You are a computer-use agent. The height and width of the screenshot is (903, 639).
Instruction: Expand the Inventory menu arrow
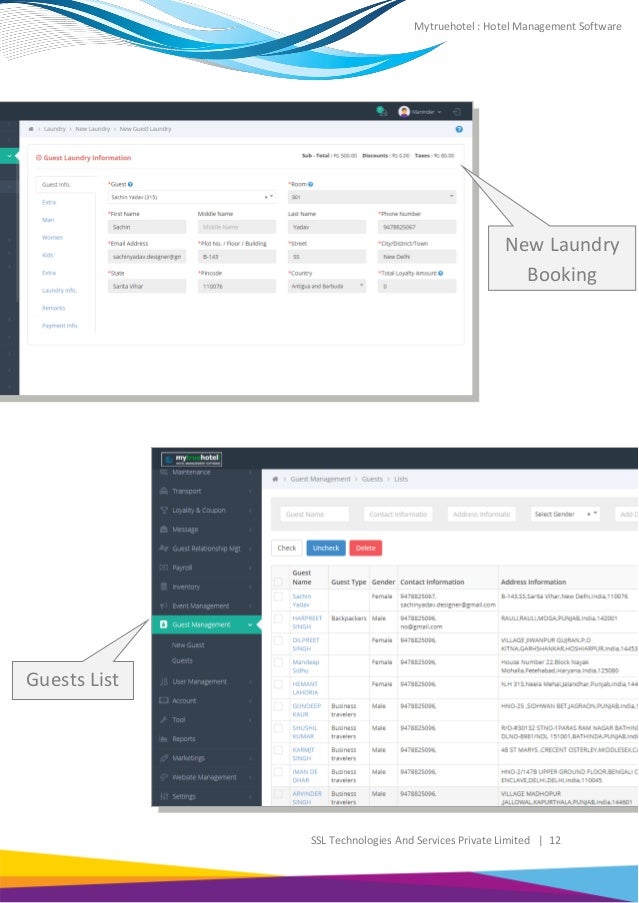(250, 587)
